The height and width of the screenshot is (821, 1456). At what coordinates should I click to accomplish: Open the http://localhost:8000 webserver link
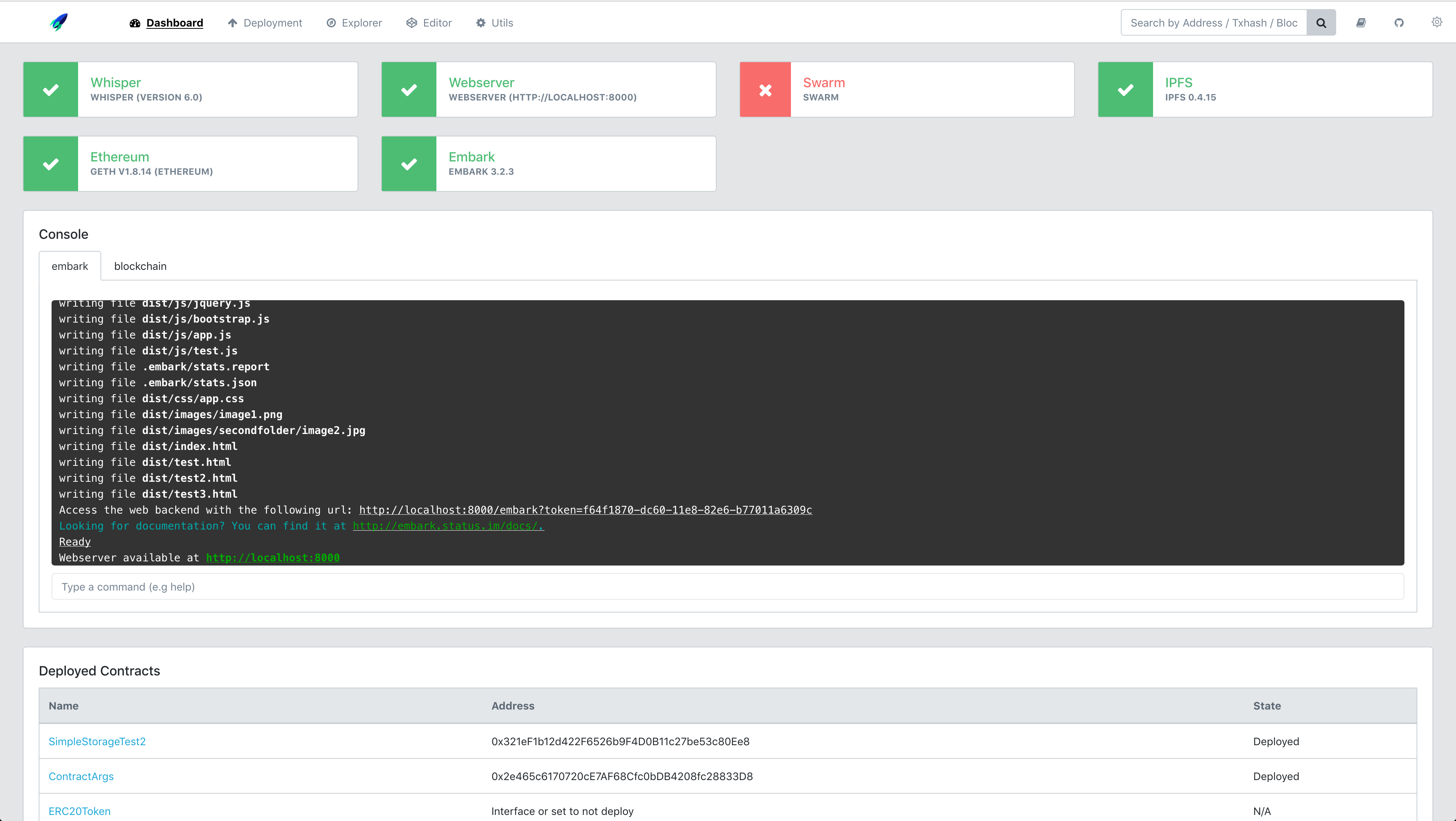point(273,558)
